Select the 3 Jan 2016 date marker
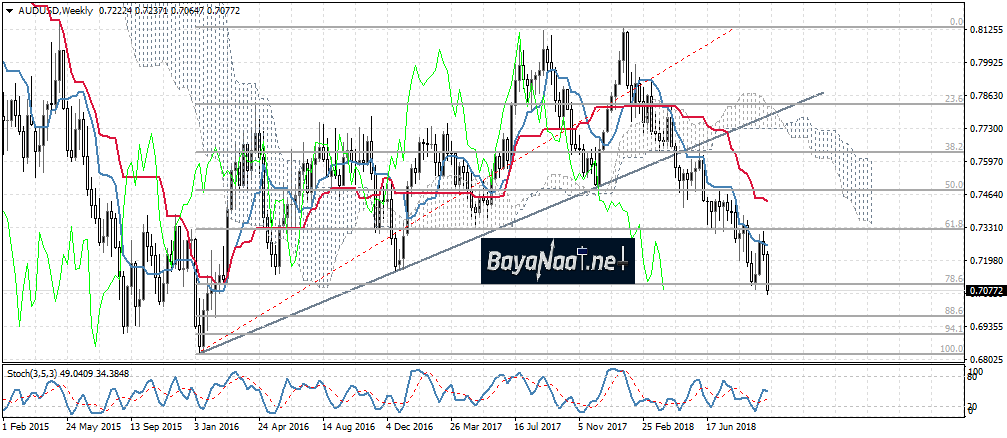 click(x=214, y=426)
